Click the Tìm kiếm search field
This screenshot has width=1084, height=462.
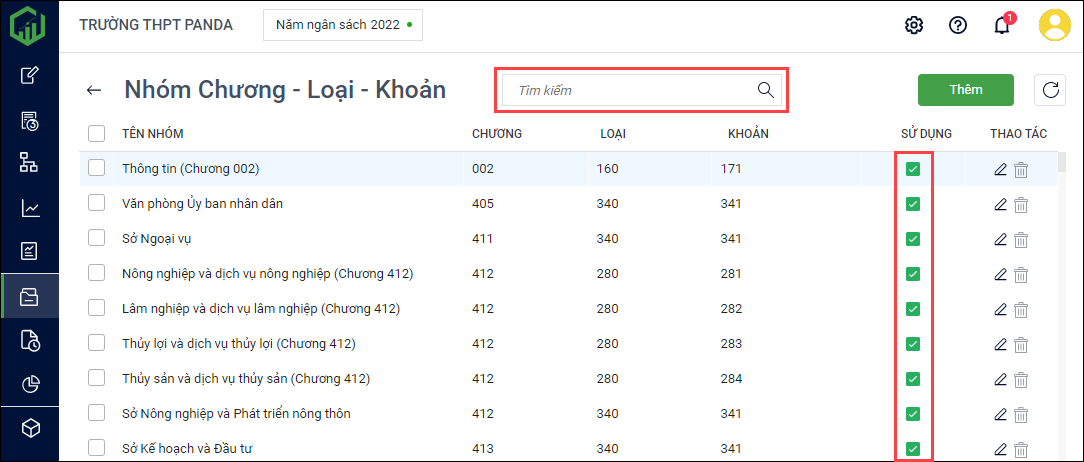tap(630, 90)
